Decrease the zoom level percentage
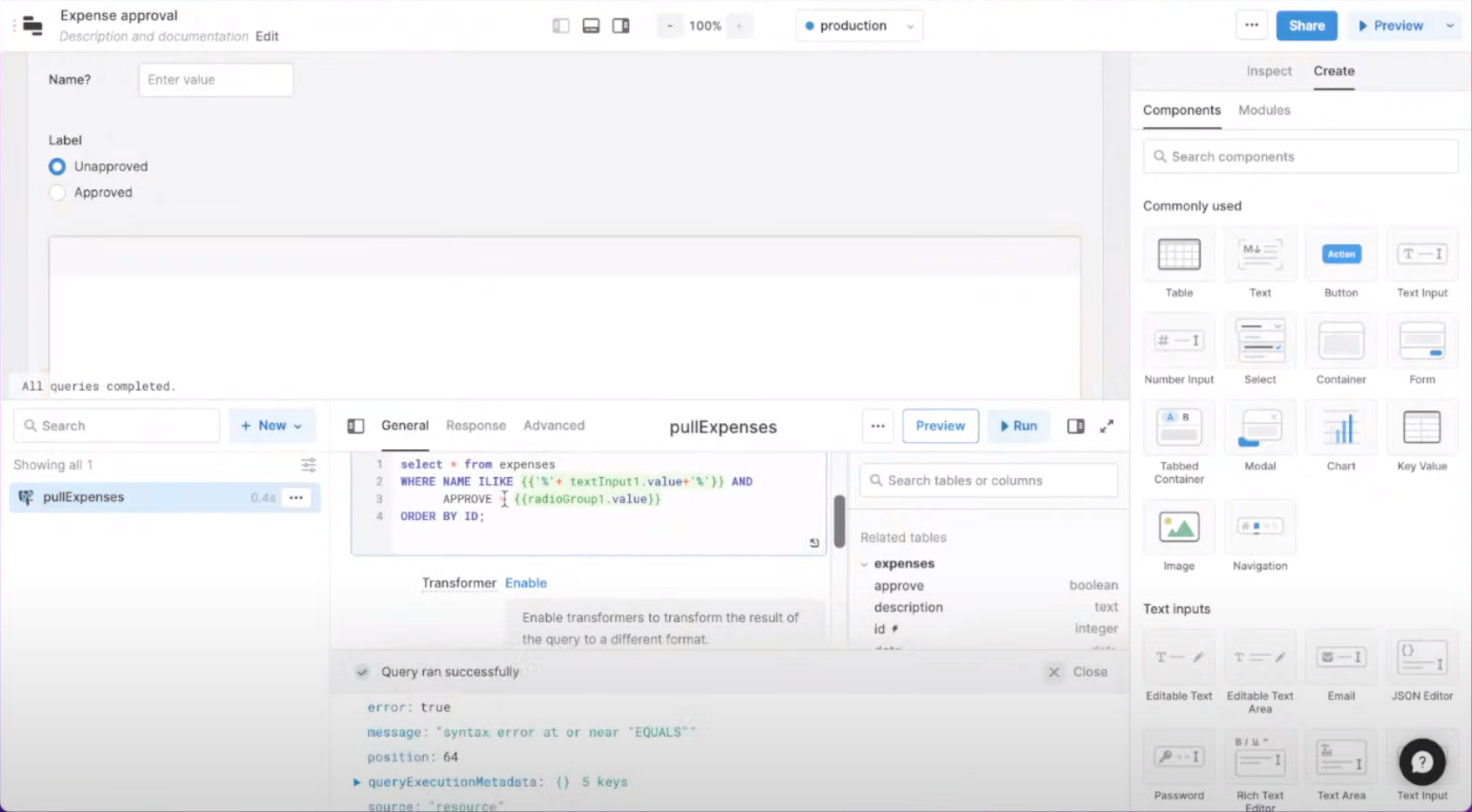The height and width of the screenshot is (812, 1472). 669,25
